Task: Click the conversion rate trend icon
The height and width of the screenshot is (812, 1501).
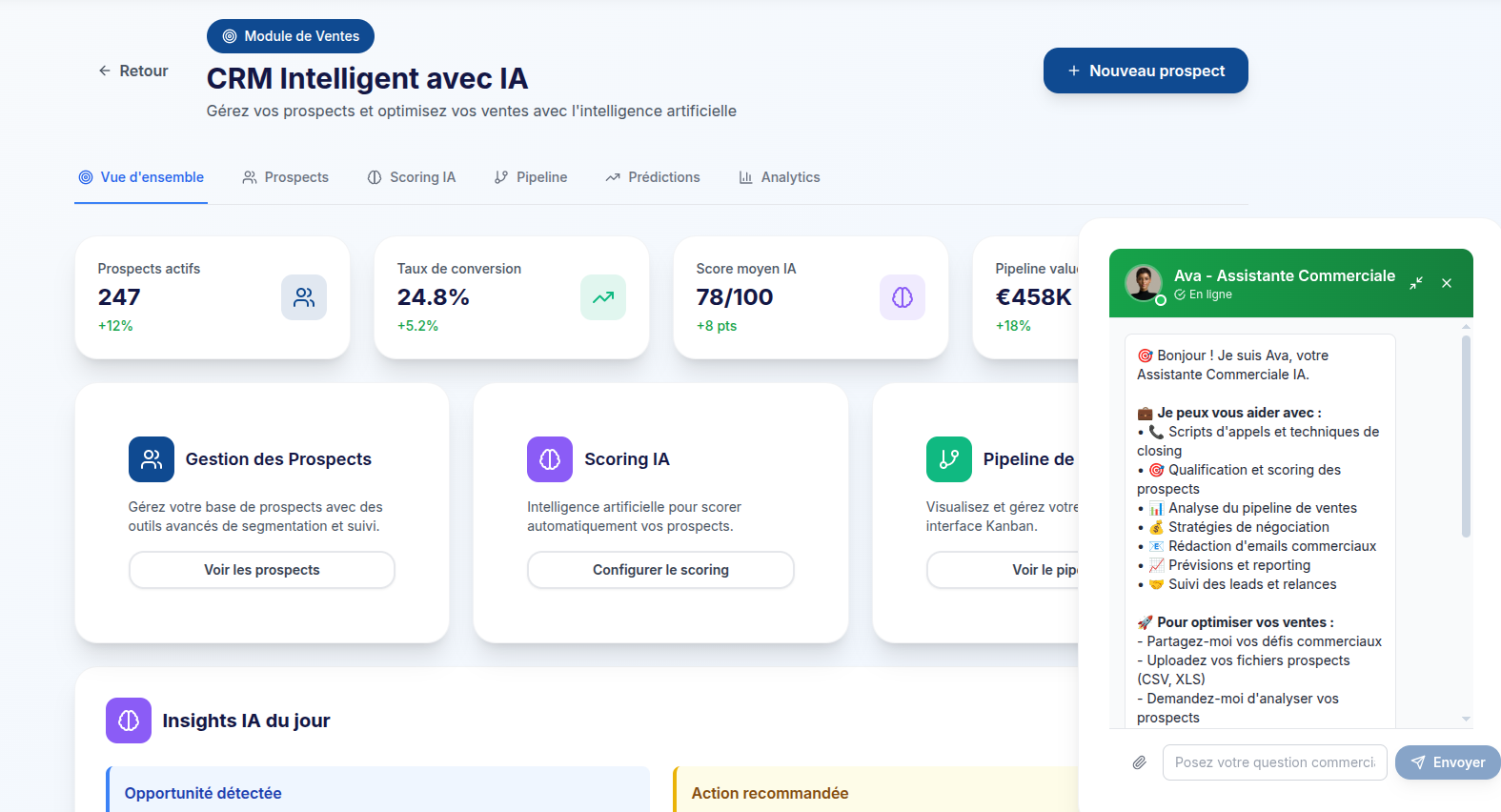Action: 603,297
